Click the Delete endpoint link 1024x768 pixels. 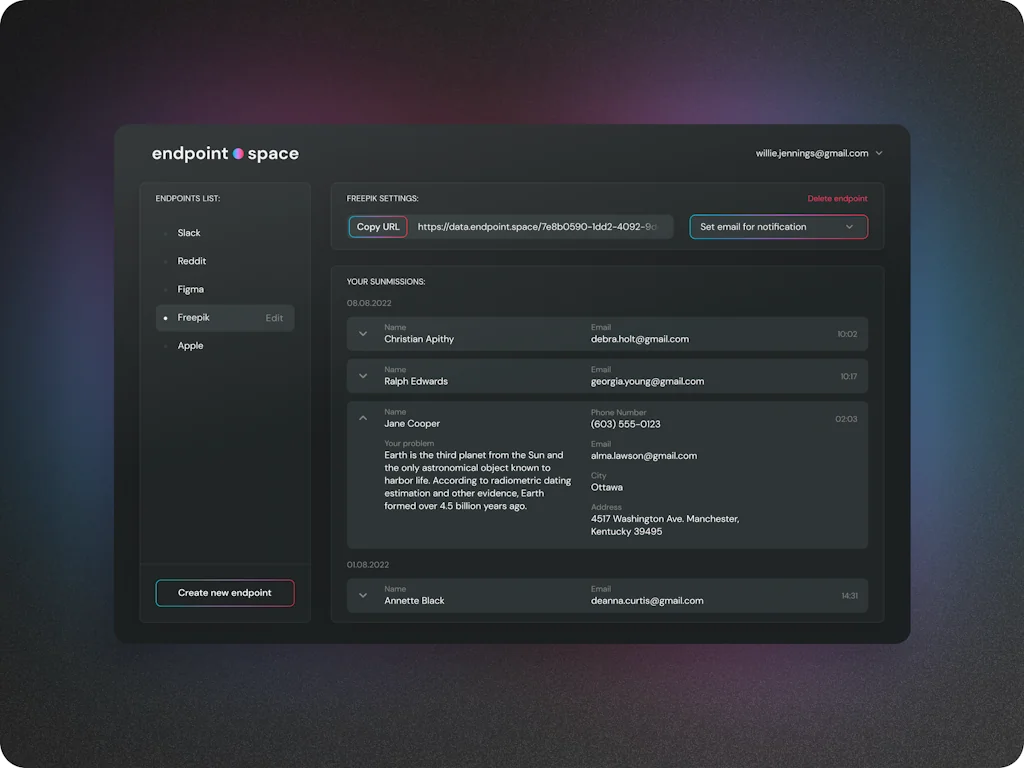pos(837,198)
